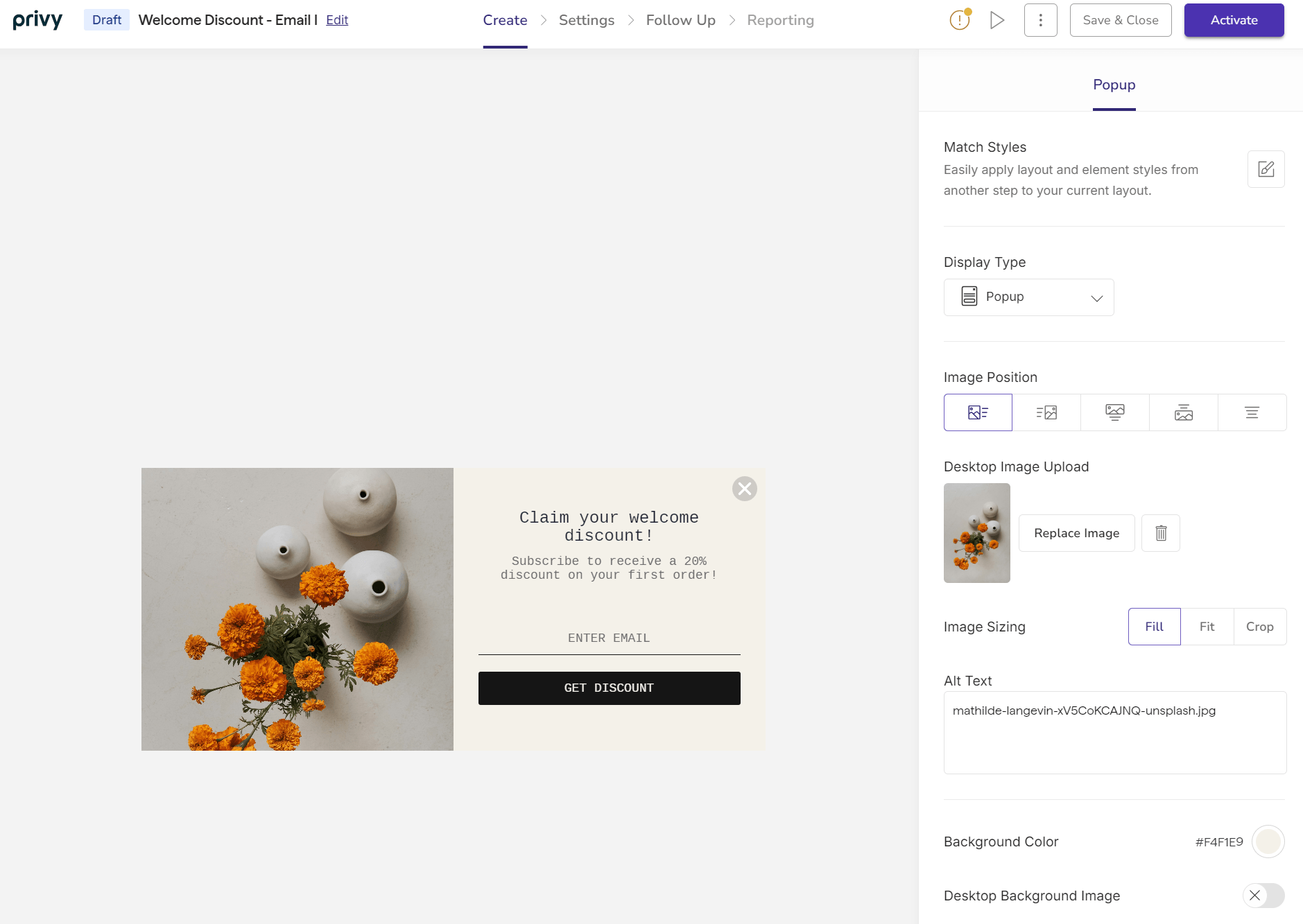Screen dimensions: 1303x924
Task: Go to the Settings step
Action: coord(587,20)
